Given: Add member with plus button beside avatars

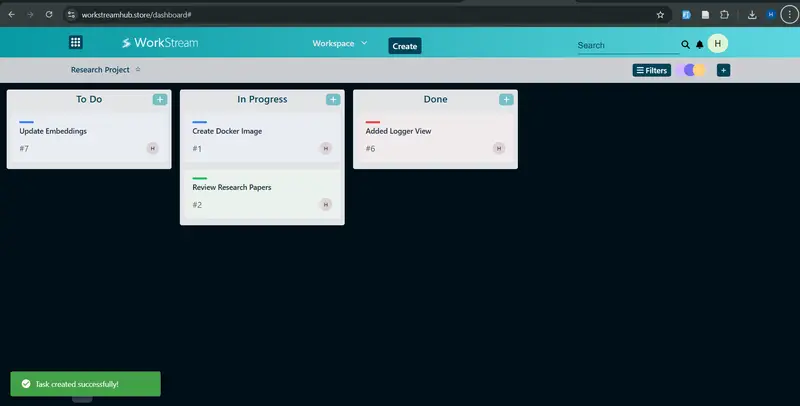Looking at the screenshot, I should click(723, 70).
